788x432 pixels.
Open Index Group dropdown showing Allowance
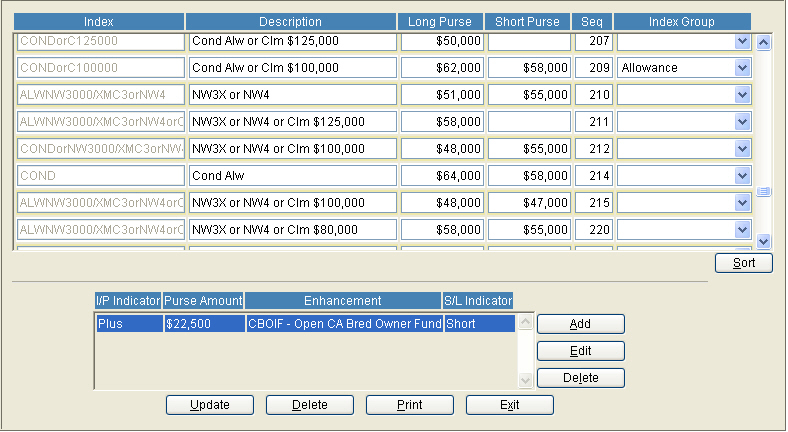(742, 68)
